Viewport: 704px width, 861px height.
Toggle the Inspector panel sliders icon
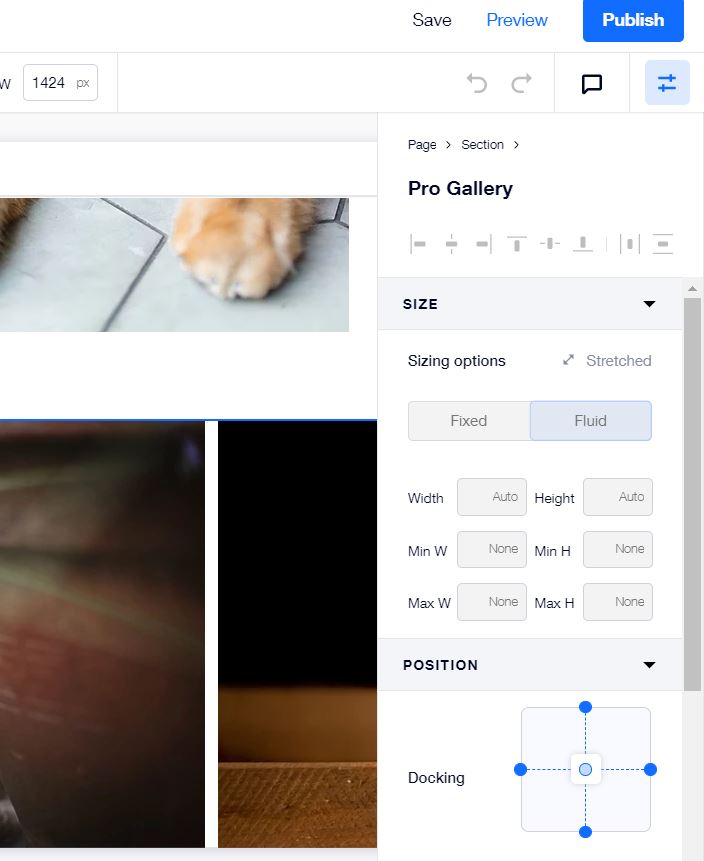[667, 83]
